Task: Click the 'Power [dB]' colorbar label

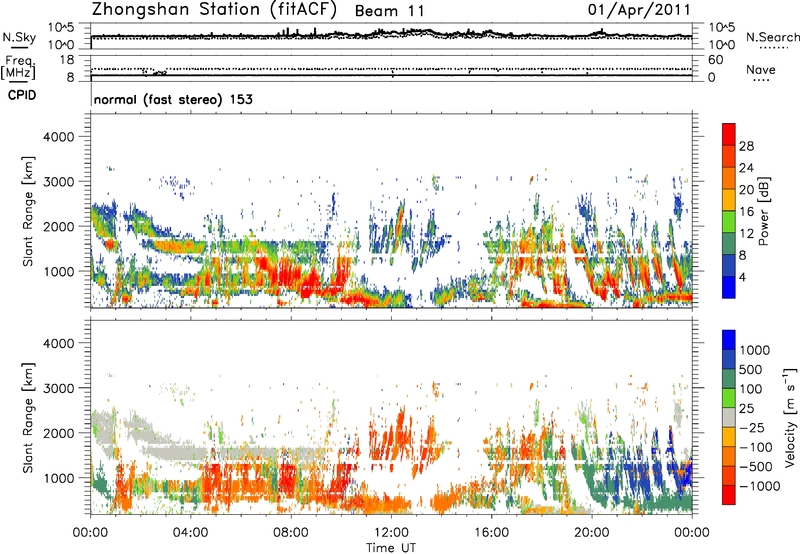Action: pos(763,211)
